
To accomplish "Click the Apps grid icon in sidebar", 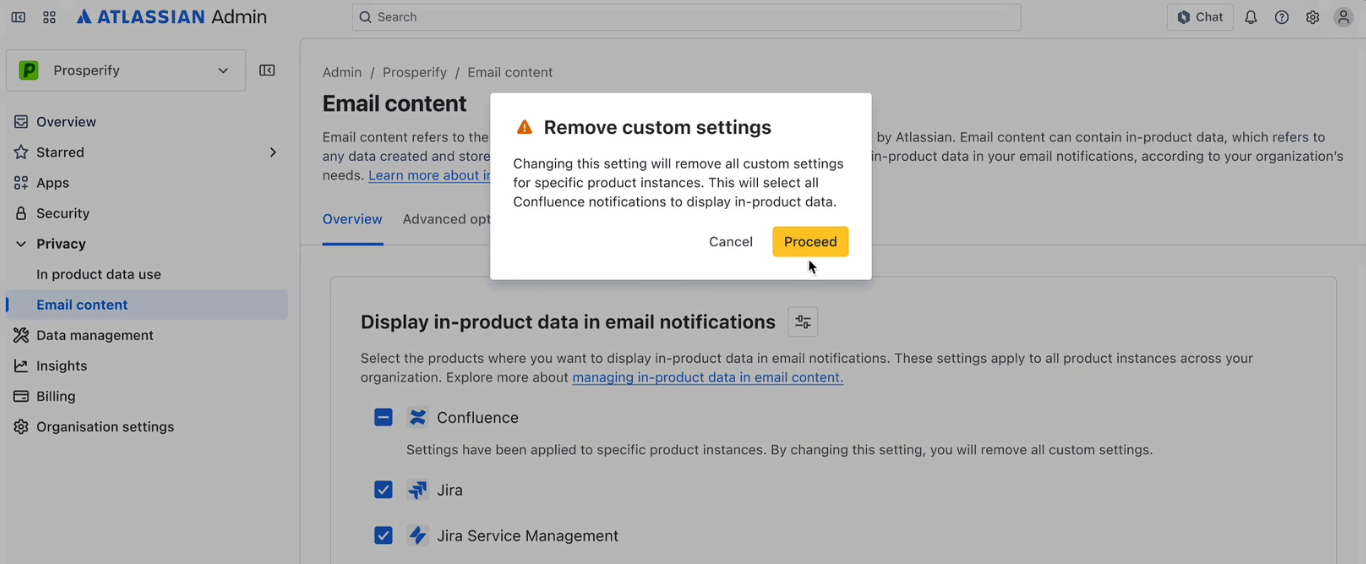I will click(x=21, y=183).
